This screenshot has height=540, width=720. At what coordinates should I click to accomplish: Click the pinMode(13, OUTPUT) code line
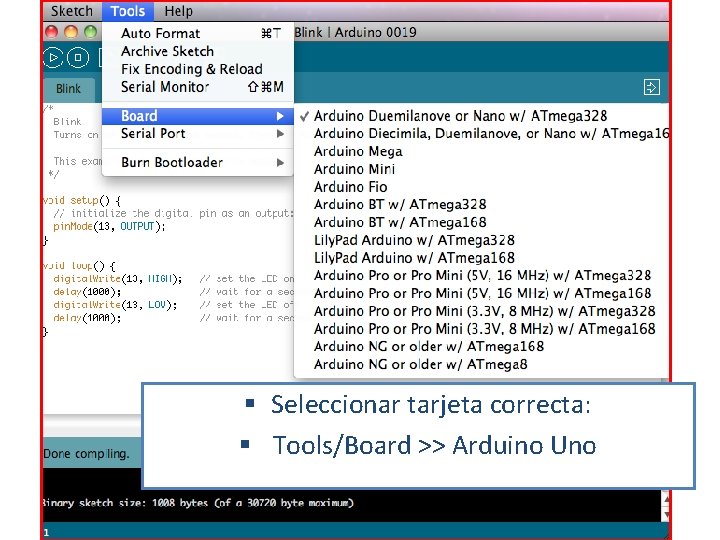[109, 226]
